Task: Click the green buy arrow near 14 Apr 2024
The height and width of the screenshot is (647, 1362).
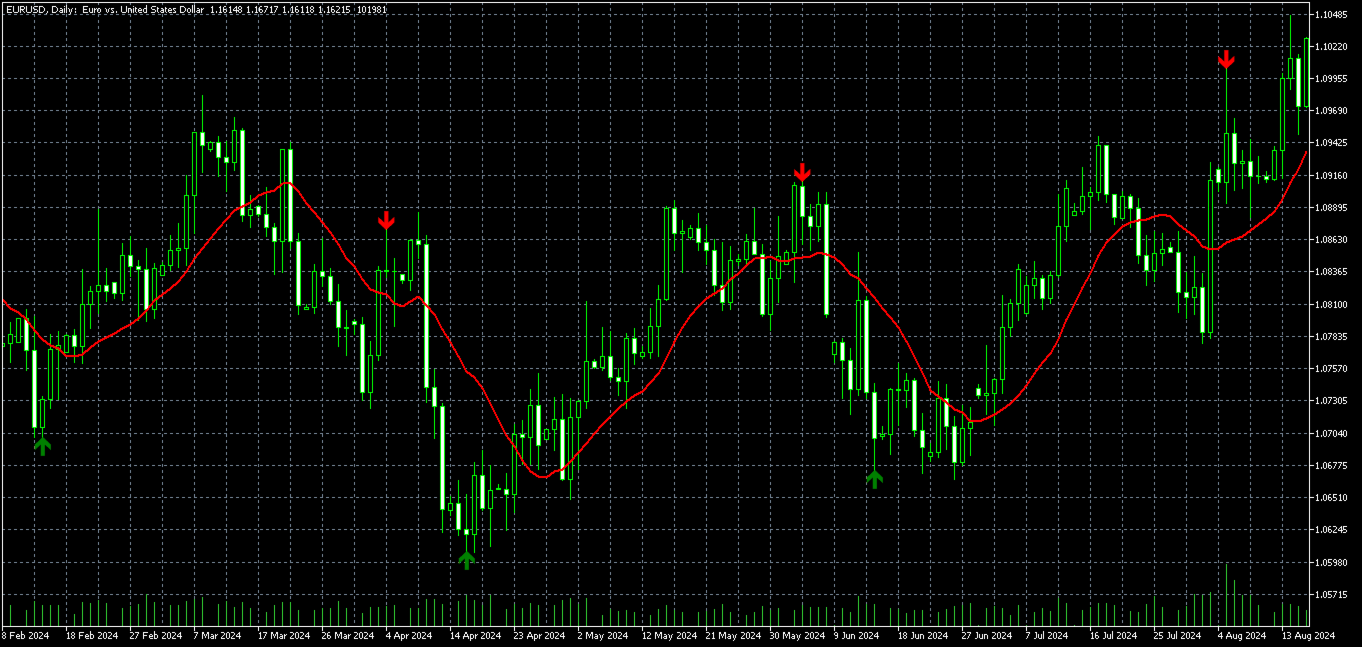Action: pyautogui.click(x=468, y=559)
